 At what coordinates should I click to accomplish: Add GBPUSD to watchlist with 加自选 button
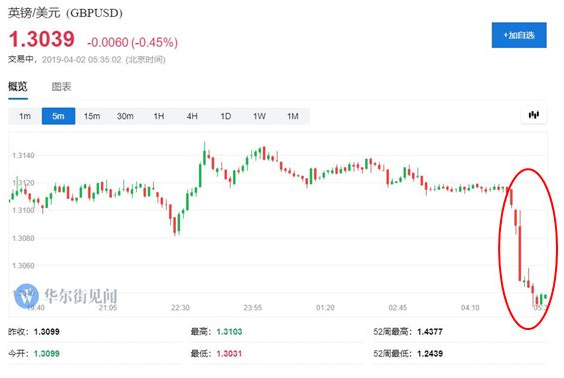[x=519, y=35]
